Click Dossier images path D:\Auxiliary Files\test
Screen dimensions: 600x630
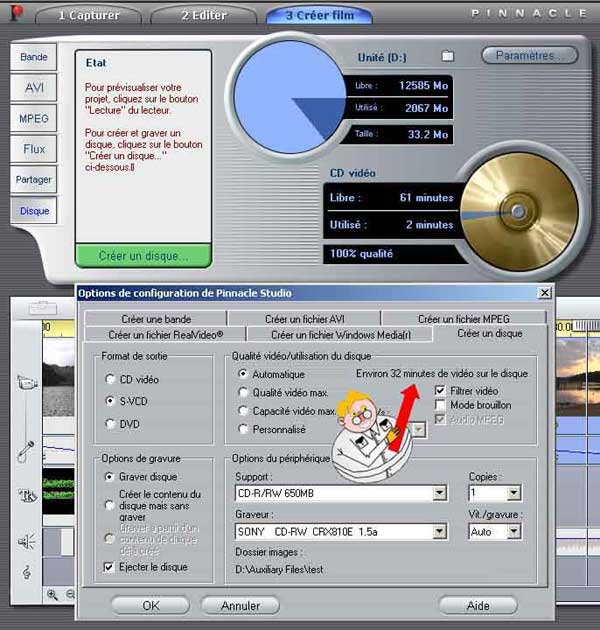pyautogui.click(x=279, y=569)
